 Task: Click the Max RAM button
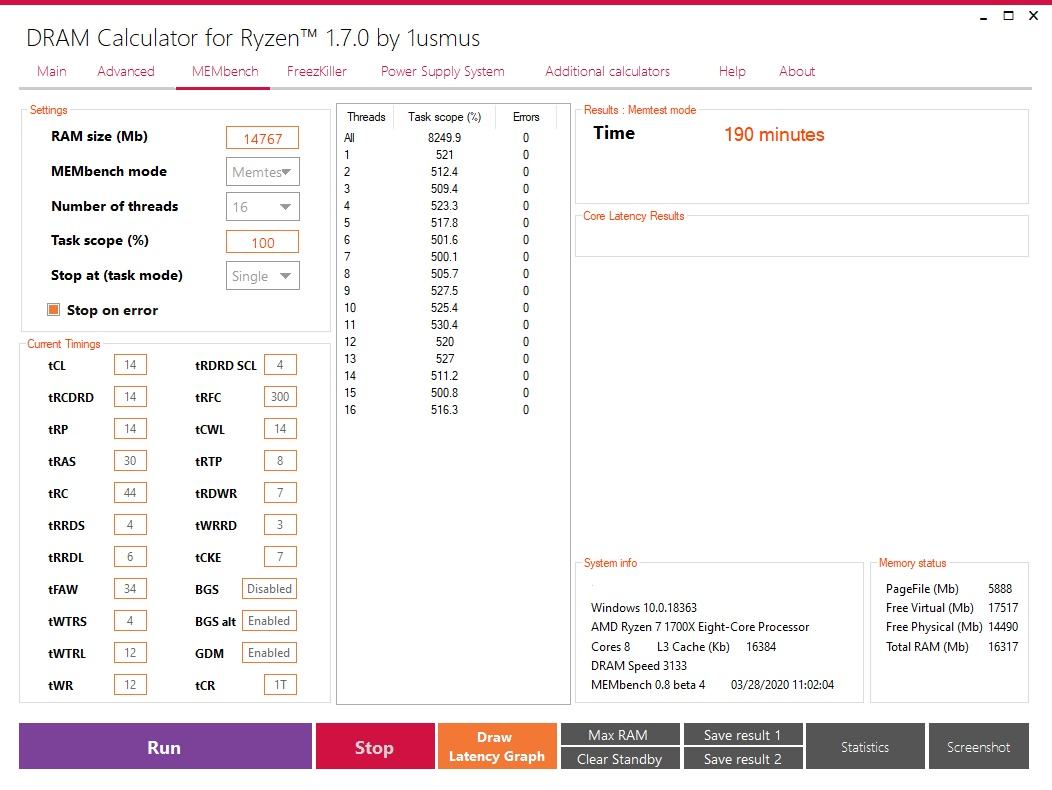[x=620, y=734]
